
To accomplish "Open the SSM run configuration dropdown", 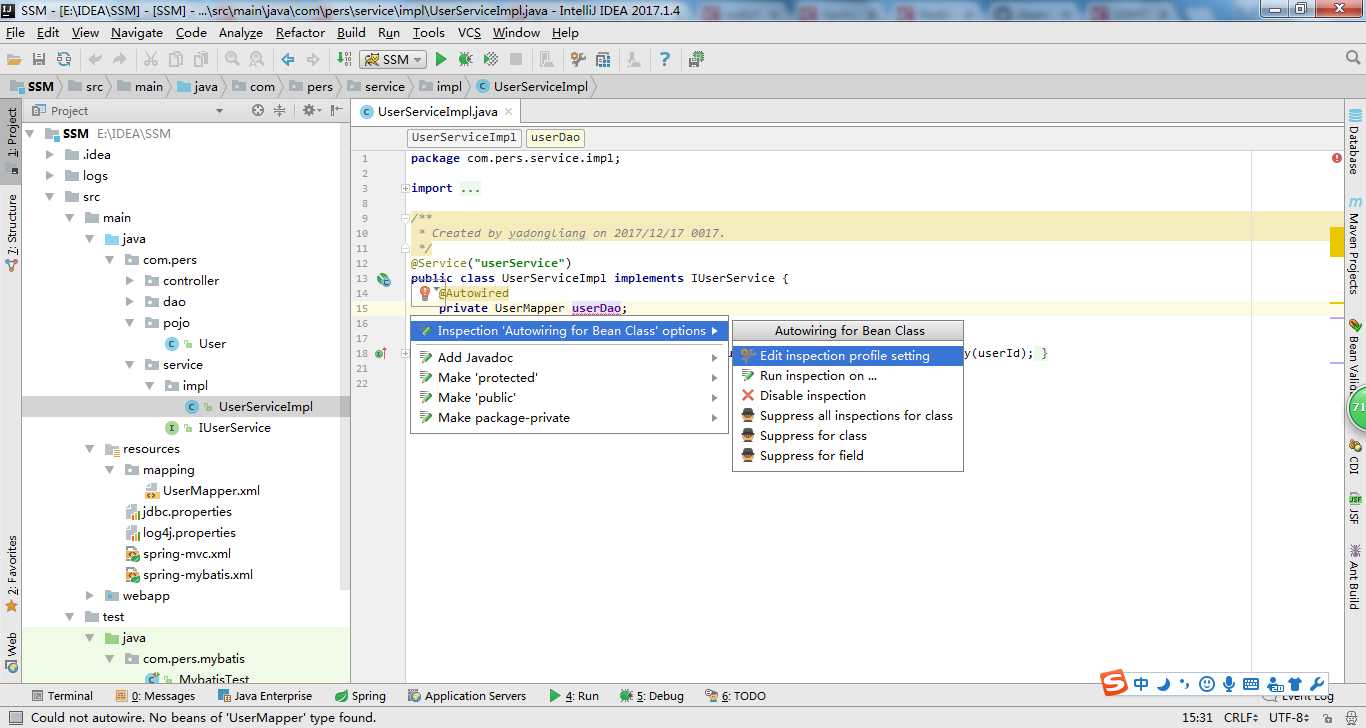I will [x=394, y=60].
